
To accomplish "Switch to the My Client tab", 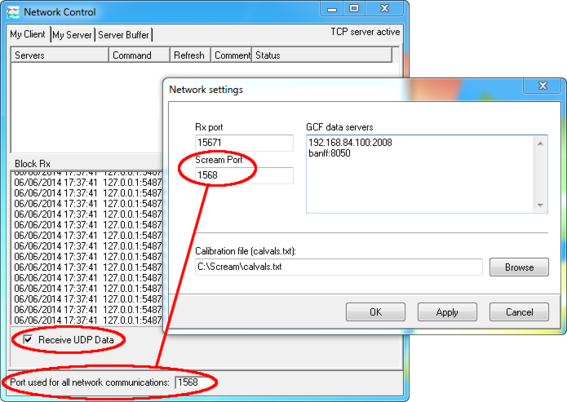I will tap(28, 34).
